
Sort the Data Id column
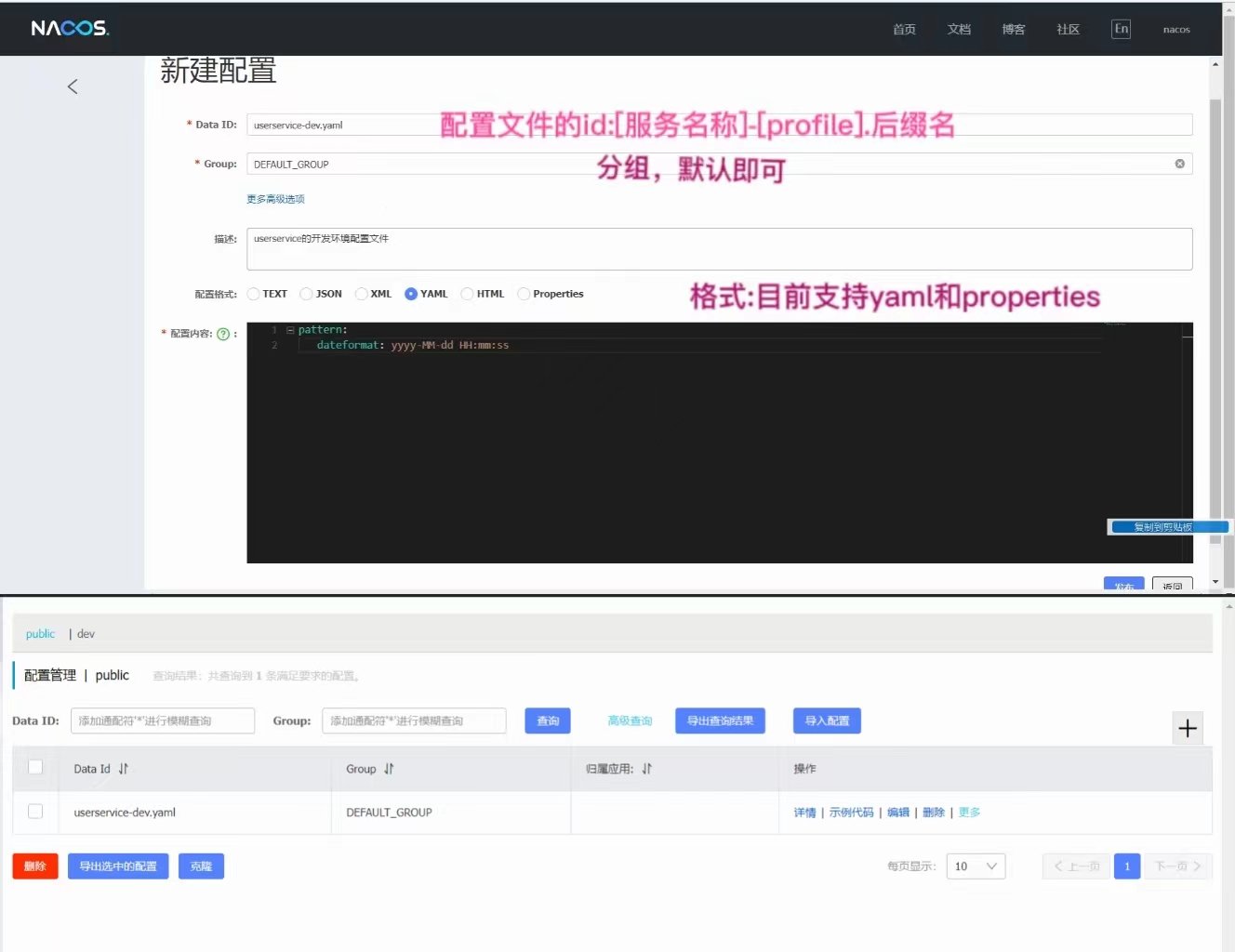(x=124, y=769)
